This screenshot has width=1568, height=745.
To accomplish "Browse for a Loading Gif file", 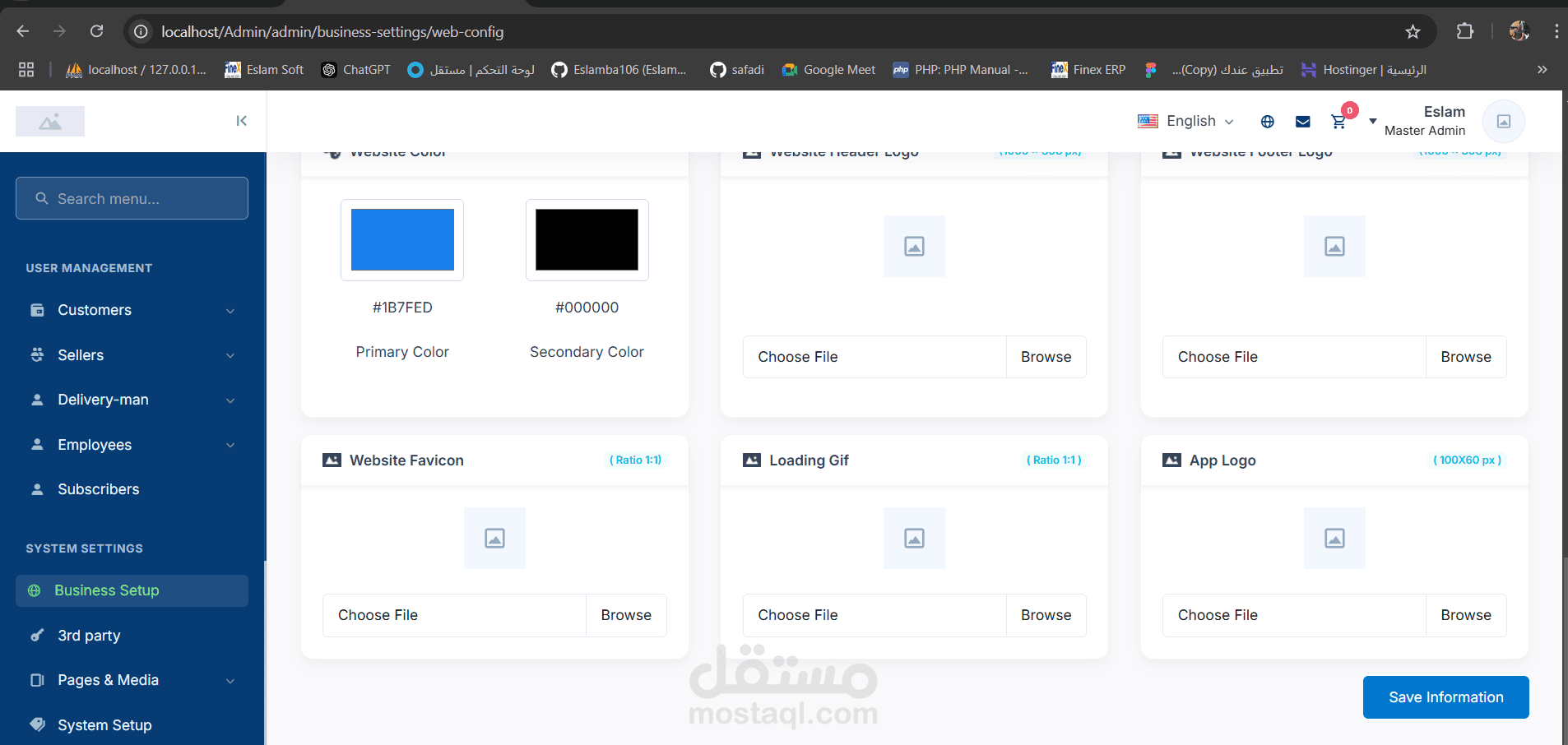I will tap(1046, 615).
